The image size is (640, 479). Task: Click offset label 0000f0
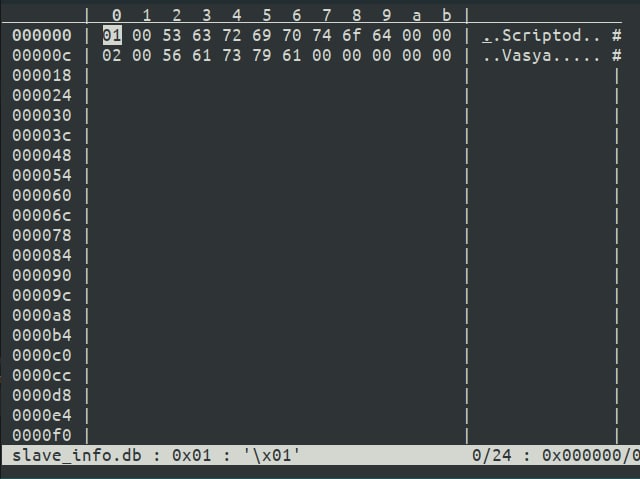point(42,435)
